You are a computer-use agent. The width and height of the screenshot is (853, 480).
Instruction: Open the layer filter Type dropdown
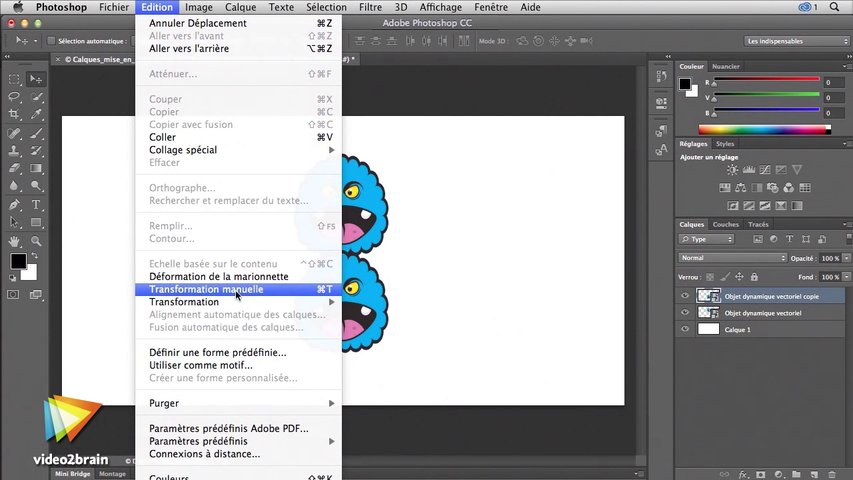pyautogui.click(x=706, y=239)
